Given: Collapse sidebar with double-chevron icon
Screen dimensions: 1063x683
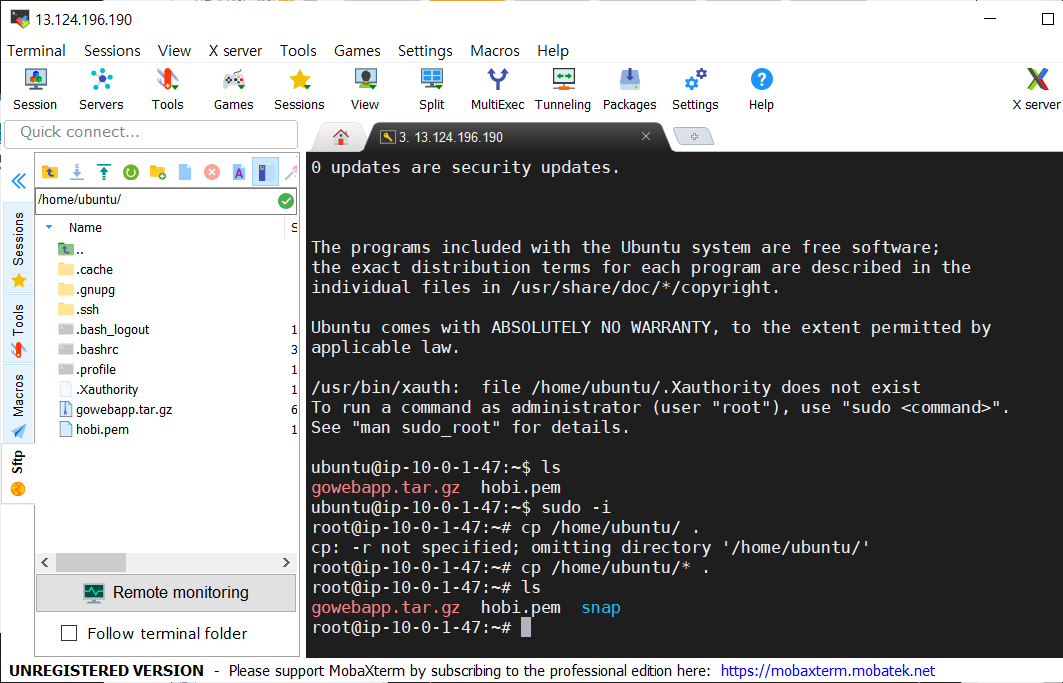Looking at the screenshot, I should (x=18, y=181).
